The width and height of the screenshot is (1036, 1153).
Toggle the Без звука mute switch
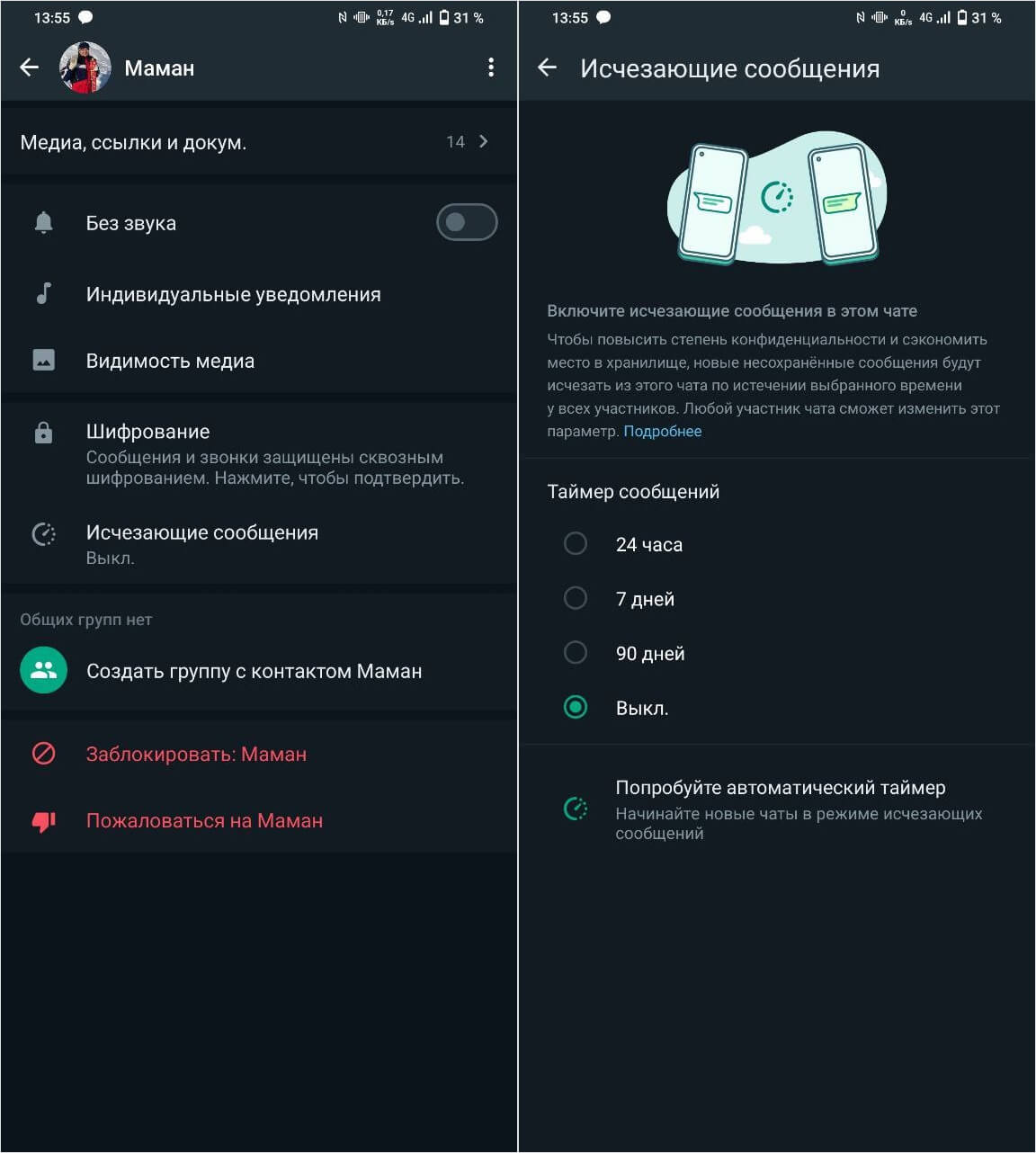click(466, 223)
